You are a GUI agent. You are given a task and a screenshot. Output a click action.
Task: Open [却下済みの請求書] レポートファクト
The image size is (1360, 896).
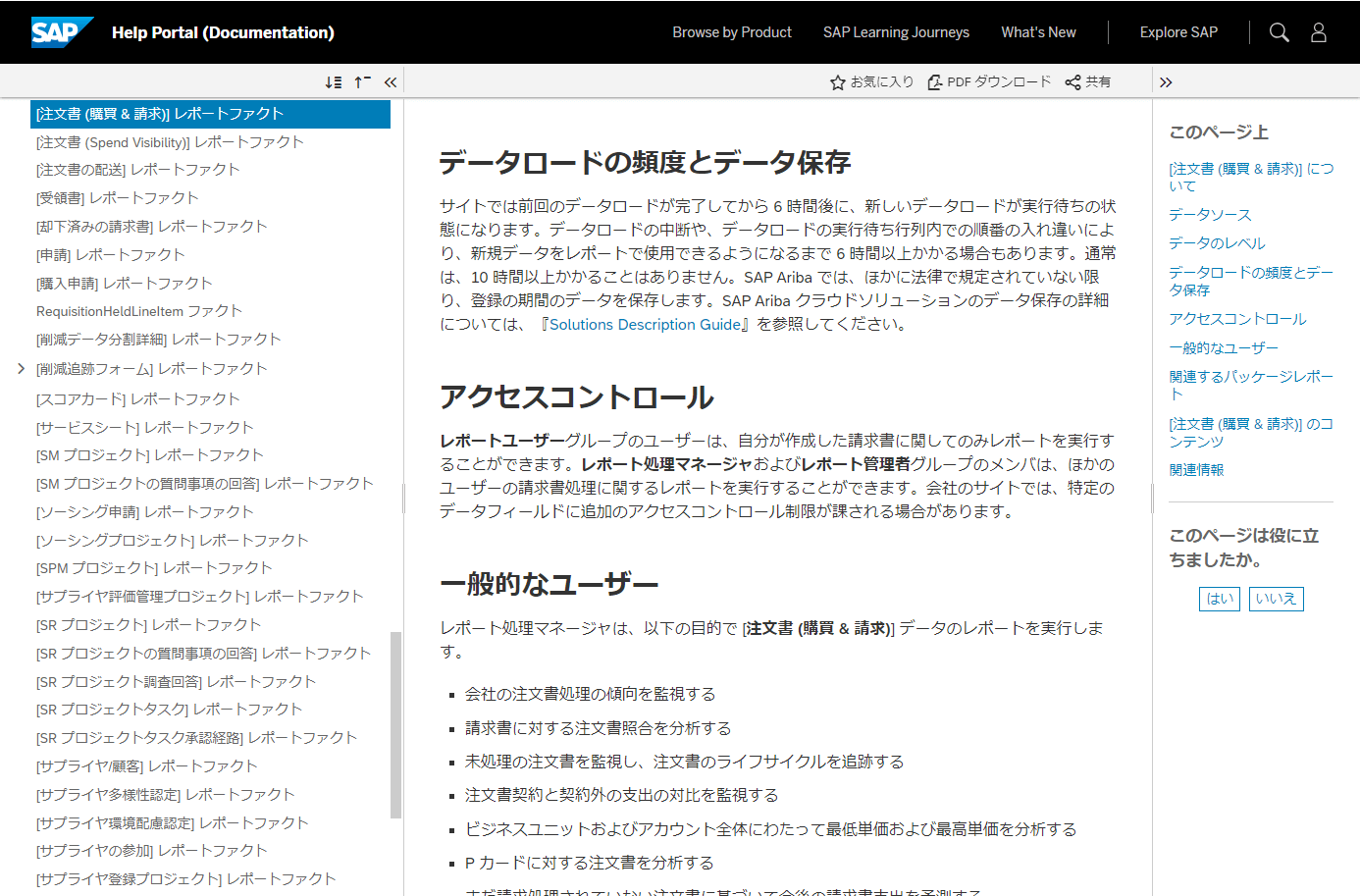(x=151, y=227)
